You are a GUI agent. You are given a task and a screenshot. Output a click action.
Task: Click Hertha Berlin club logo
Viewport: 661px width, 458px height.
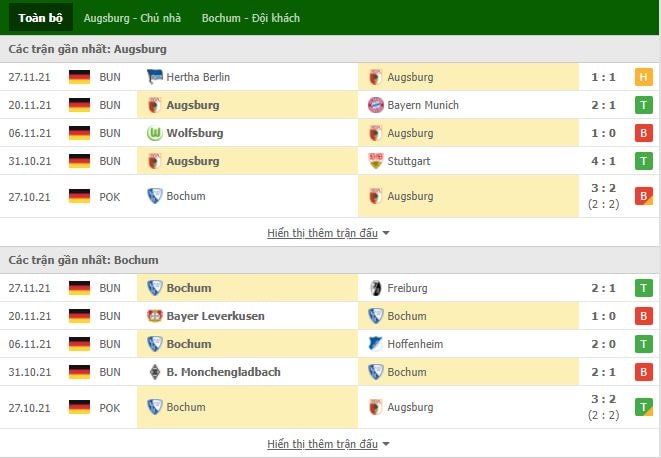coord(155,77)
